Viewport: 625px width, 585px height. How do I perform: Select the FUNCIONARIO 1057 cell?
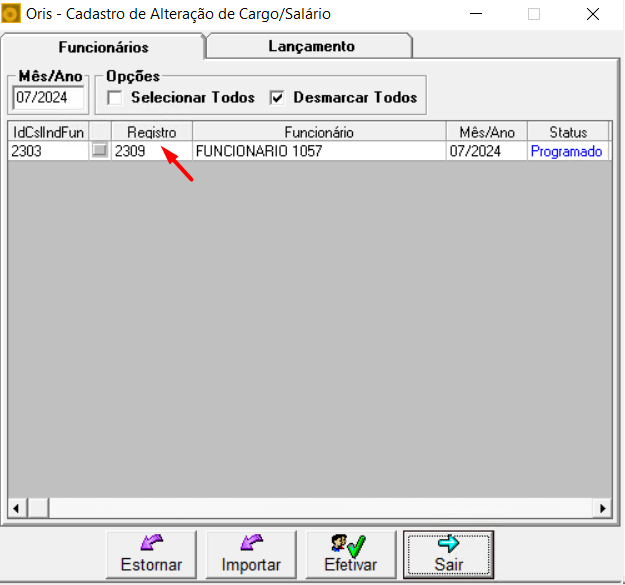[x=319, y=151]
